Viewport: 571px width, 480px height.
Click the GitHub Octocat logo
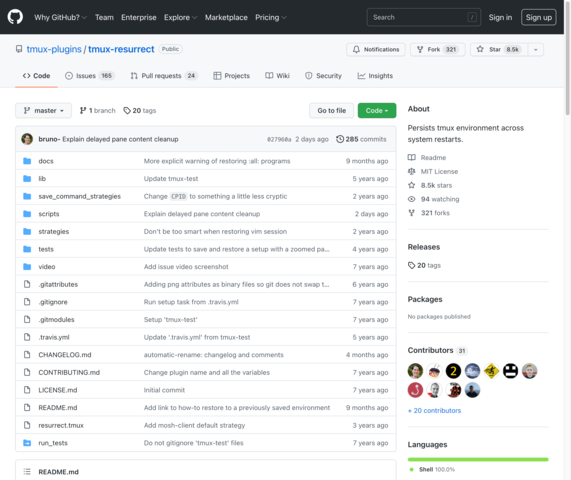point(15,17)
